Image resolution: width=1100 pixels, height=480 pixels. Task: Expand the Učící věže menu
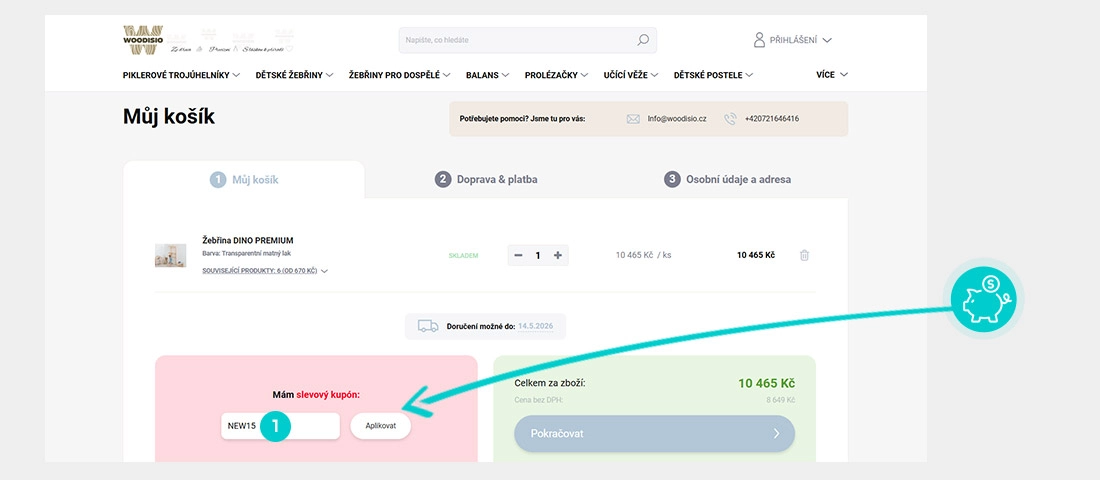[631, 75]
